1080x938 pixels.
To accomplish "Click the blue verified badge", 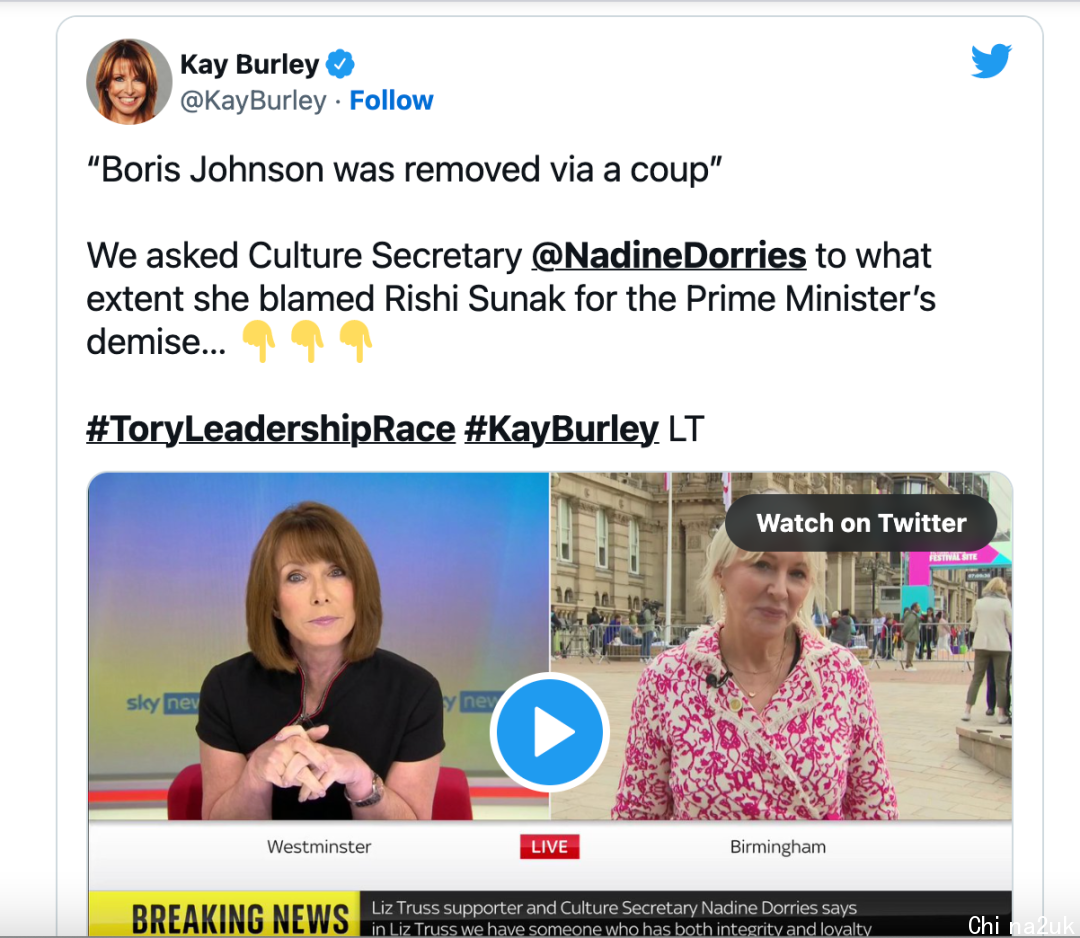I will [x=340, y=64].
